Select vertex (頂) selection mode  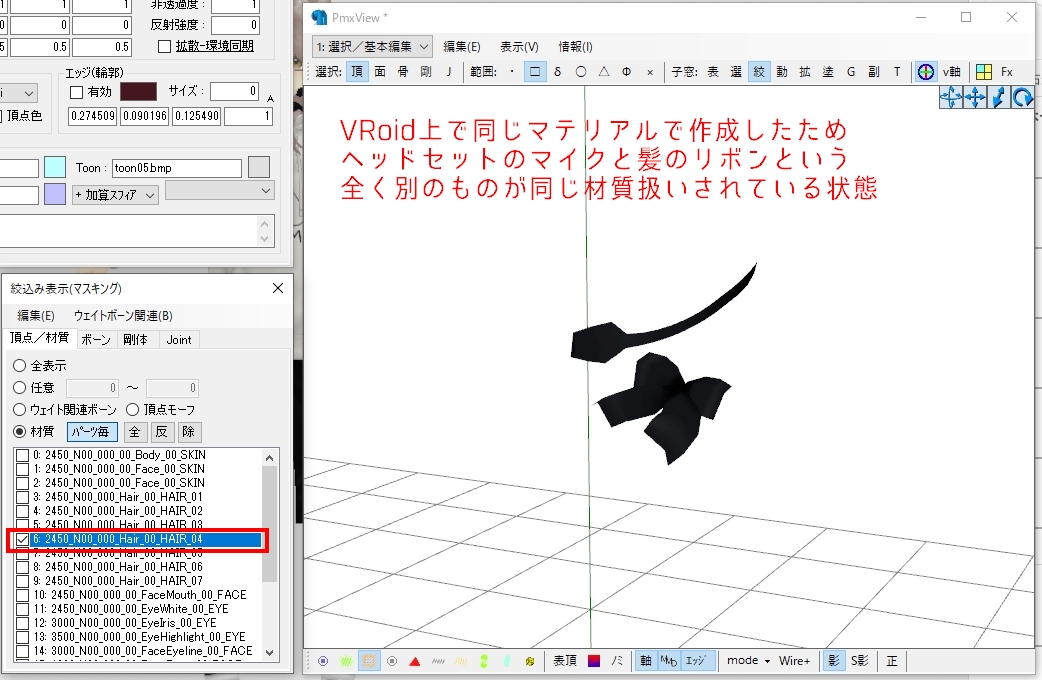coord(358,71)
